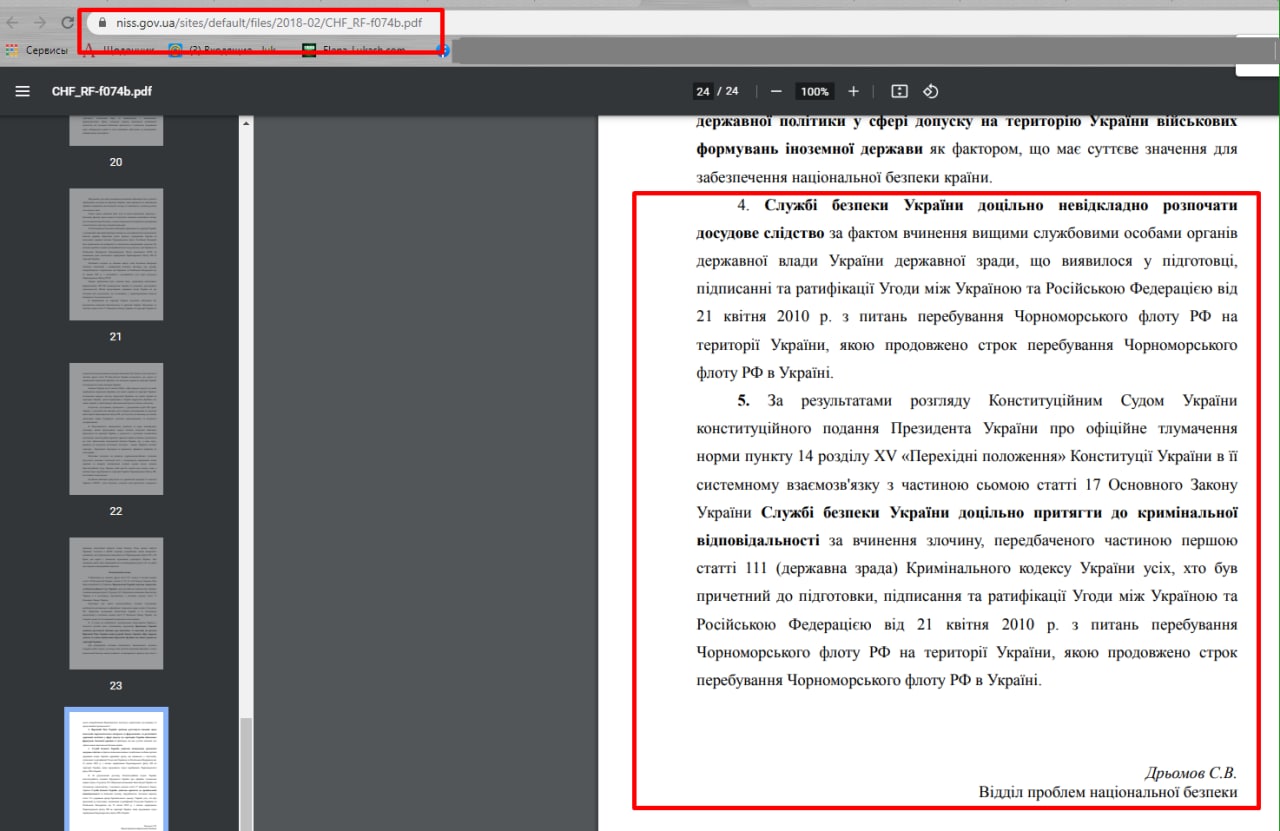
Task: Click the CHF_RF-f074b.pdf document title
Action: [102, 91]
